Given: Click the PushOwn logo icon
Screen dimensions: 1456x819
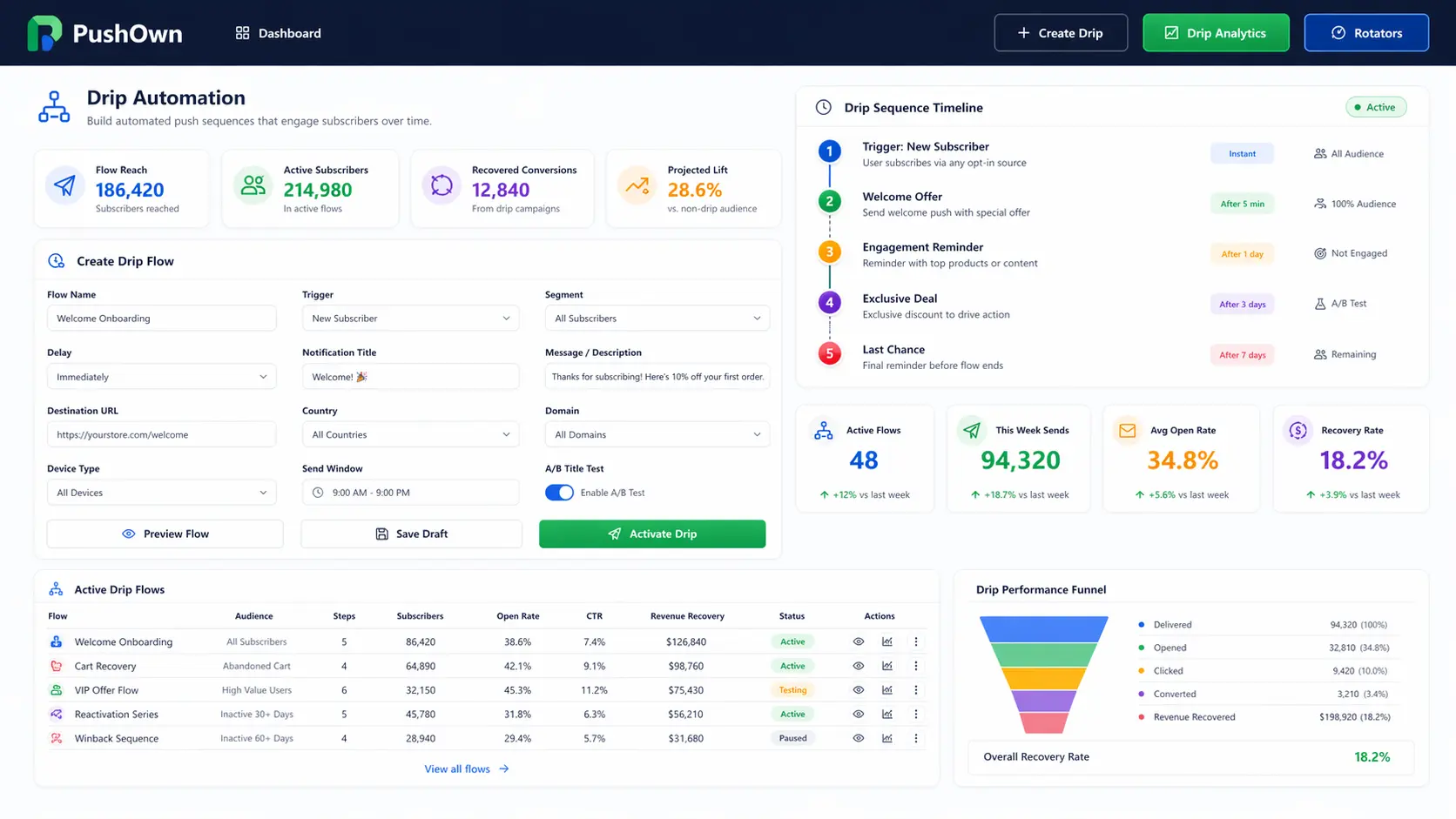Looking at the screenshot, I should click(x=44, y=33).
